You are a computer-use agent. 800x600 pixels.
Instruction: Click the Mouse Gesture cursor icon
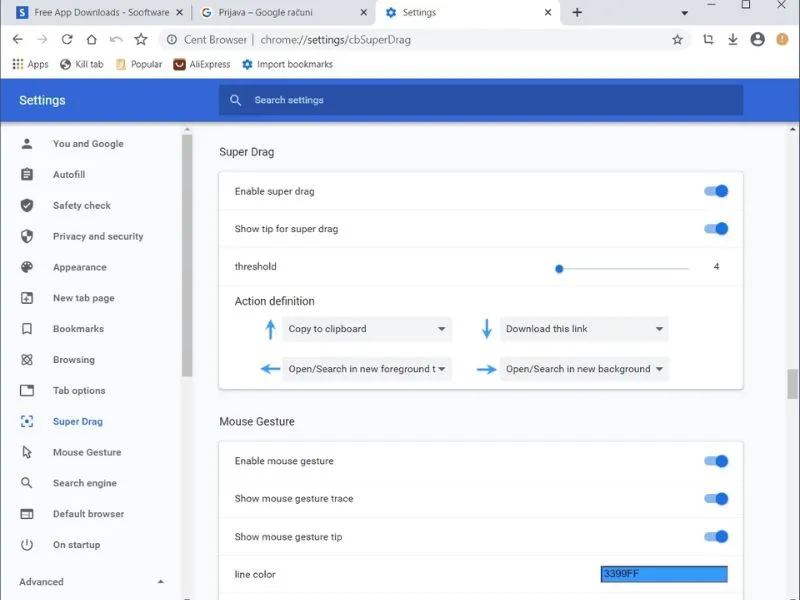[27, 452]
